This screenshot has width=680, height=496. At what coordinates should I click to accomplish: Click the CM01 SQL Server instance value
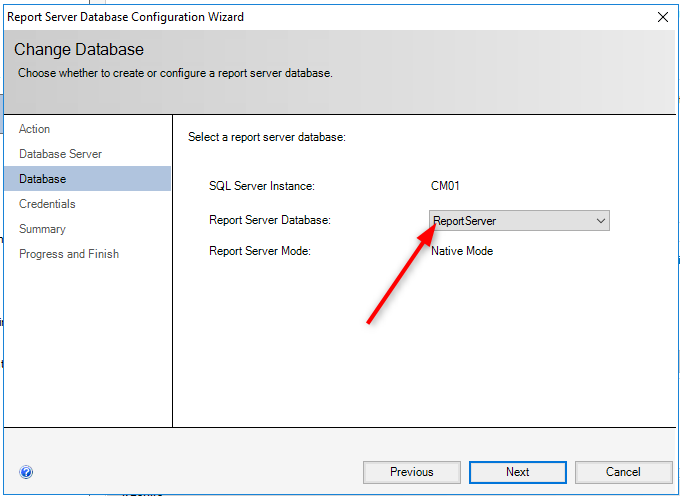pos(445,186)
